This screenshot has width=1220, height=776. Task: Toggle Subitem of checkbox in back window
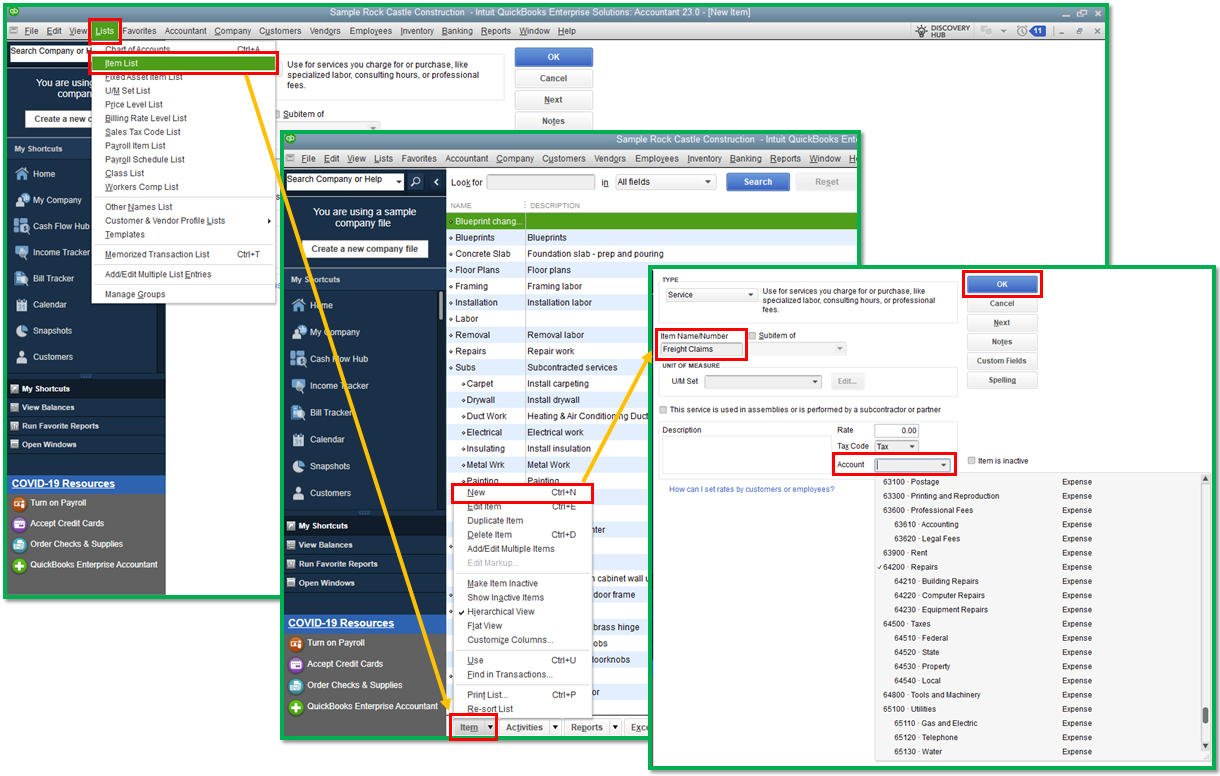tap(278, 114)
